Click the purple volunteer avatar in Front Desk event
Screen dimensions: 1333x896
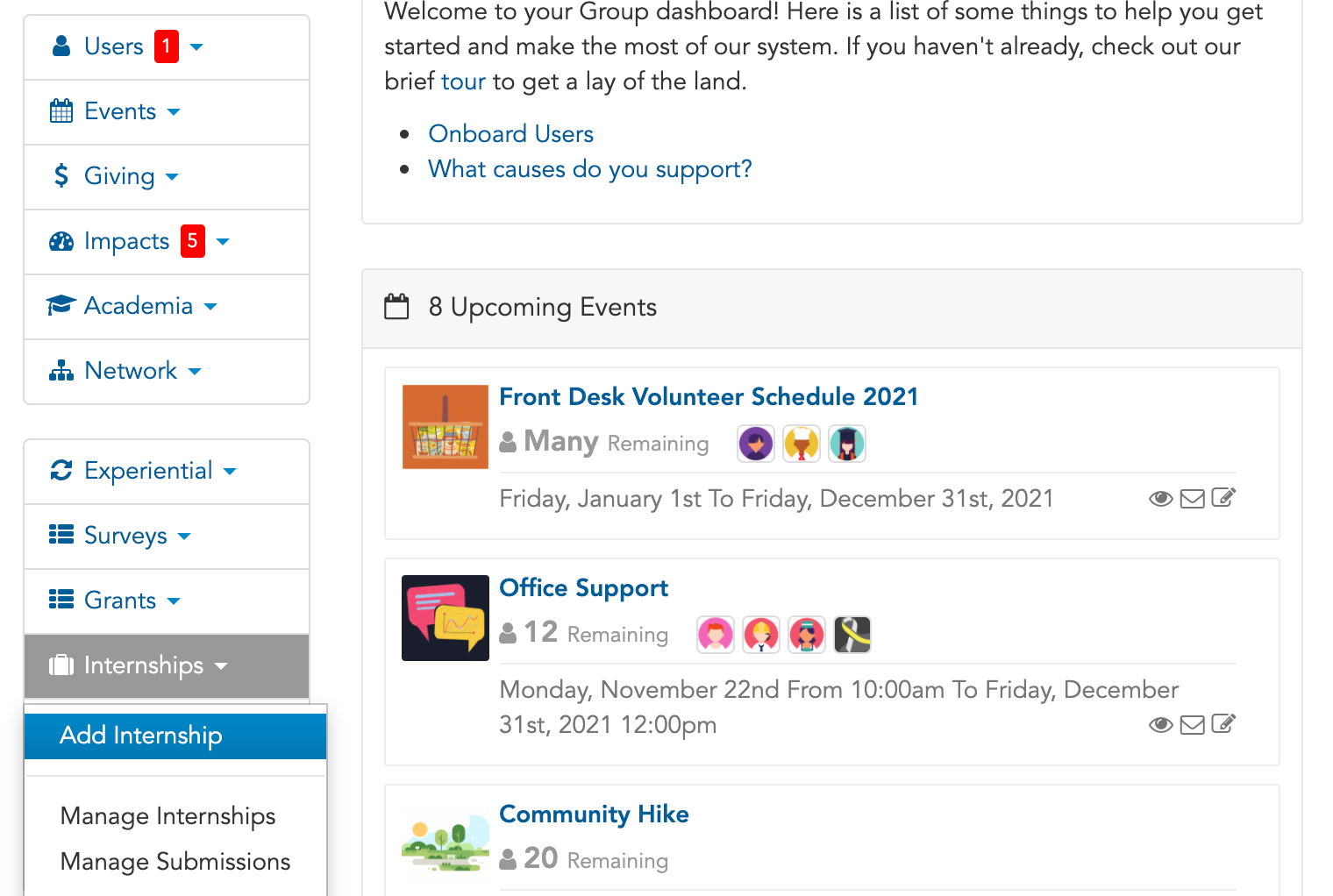(756, 444)
